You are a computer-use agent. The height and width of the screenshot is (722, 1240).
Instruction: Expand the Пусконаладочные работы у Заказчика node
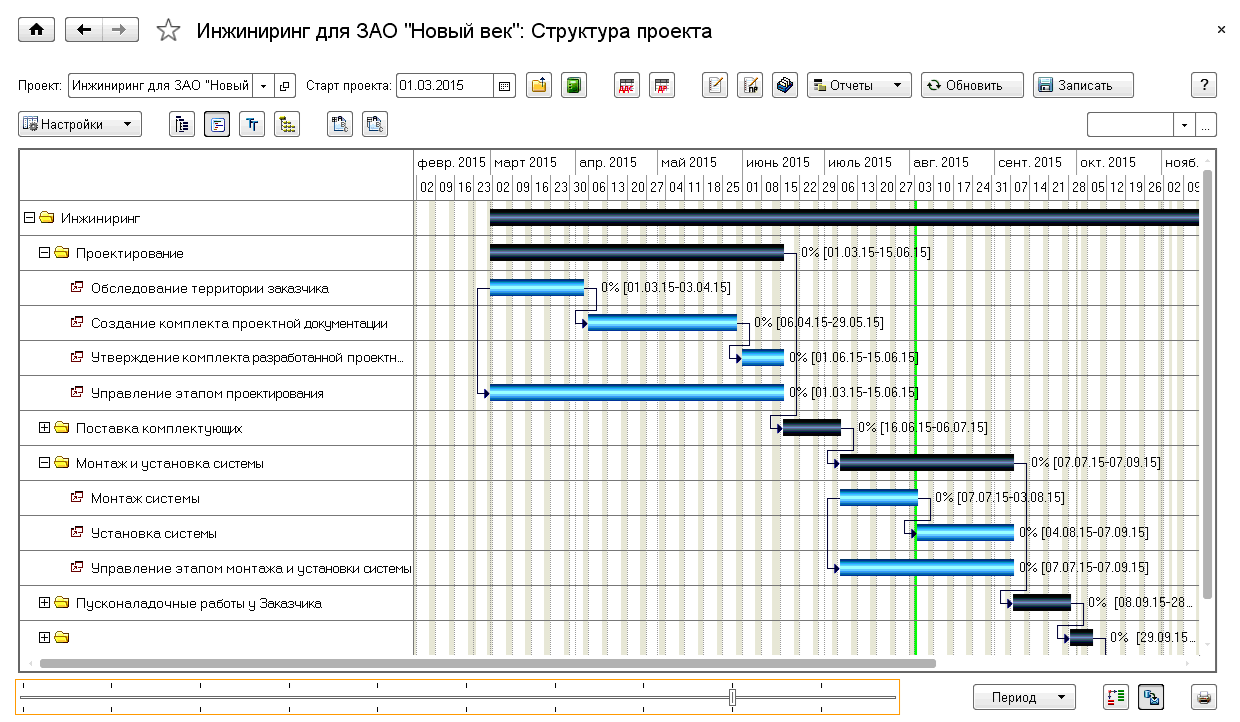[44, 603]
